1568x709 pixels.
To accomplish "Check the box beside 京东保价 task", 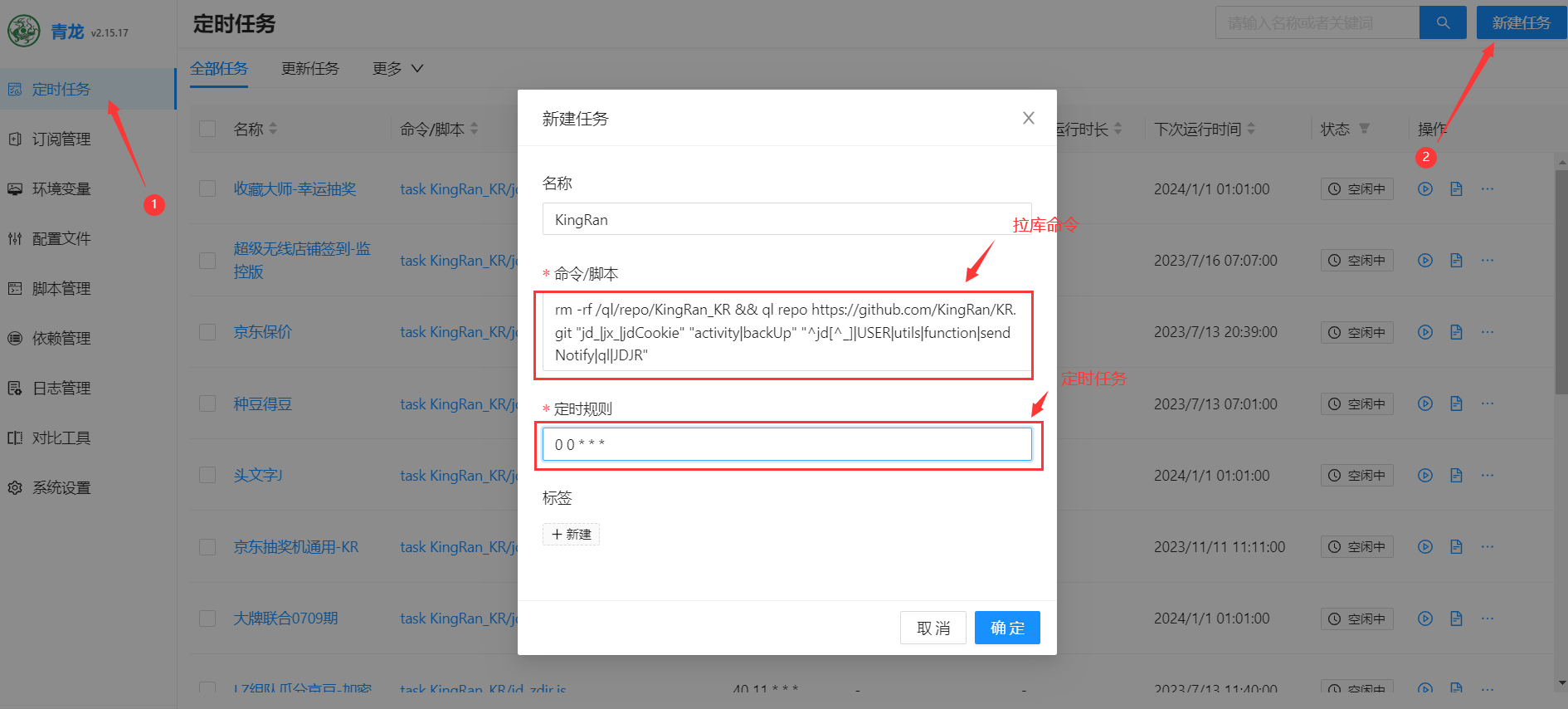I will click(207, 332).
